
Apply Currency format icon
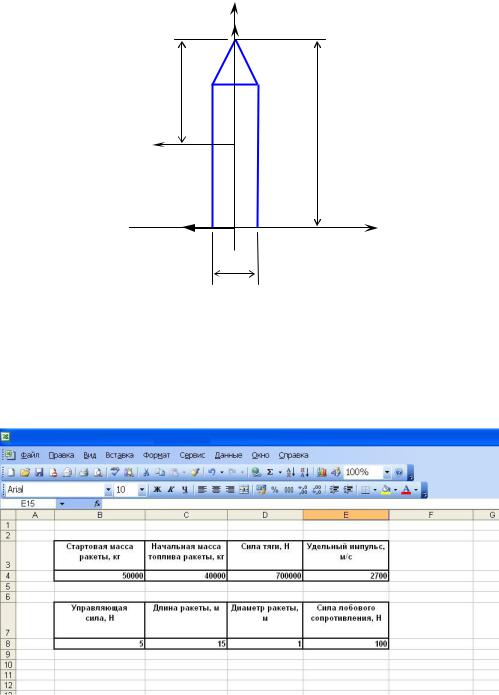pos(261,490)
